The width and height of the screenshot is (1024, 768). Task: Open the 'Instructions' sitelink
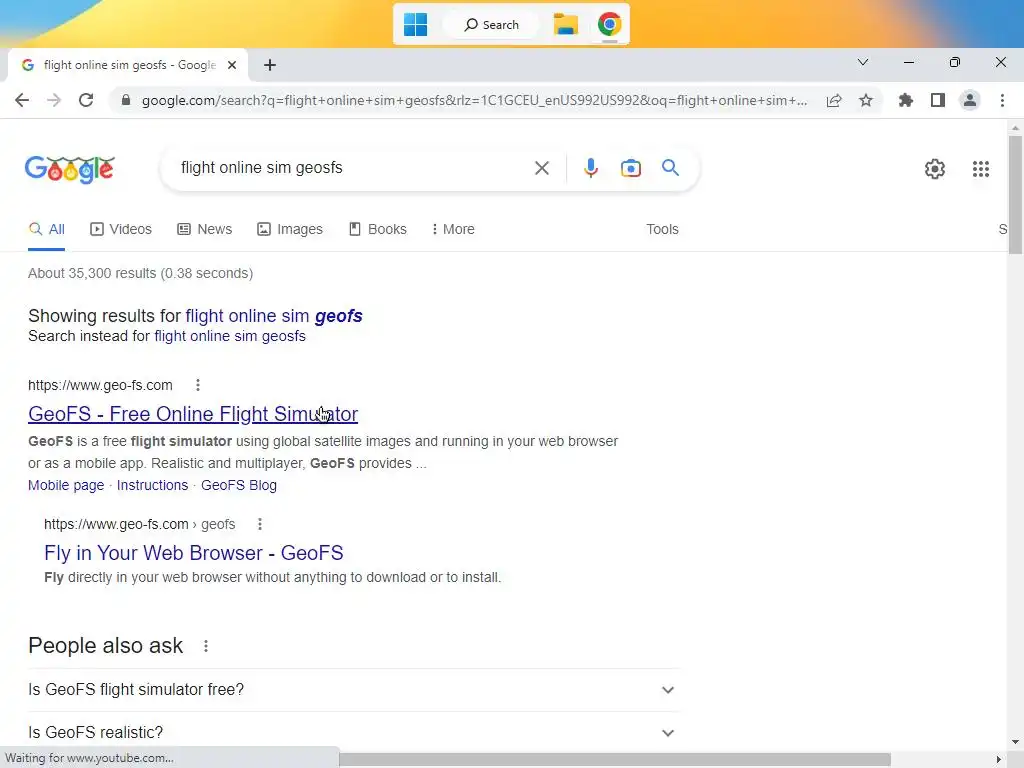pyautogui.click(x=152, y=485)
